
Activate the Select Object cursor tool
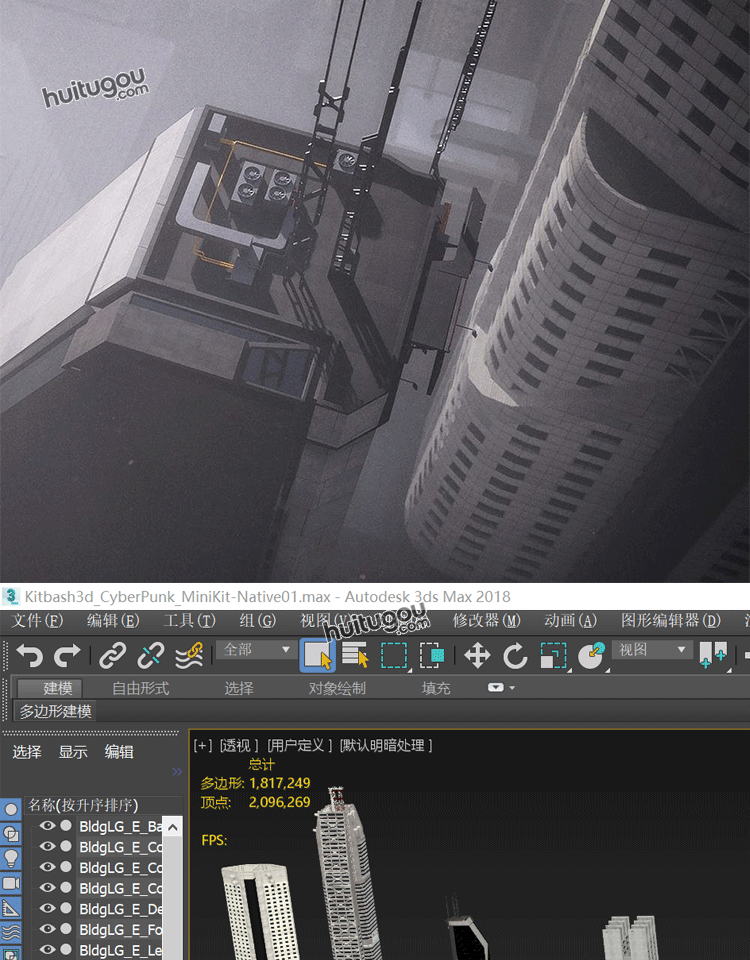[317, 656]
